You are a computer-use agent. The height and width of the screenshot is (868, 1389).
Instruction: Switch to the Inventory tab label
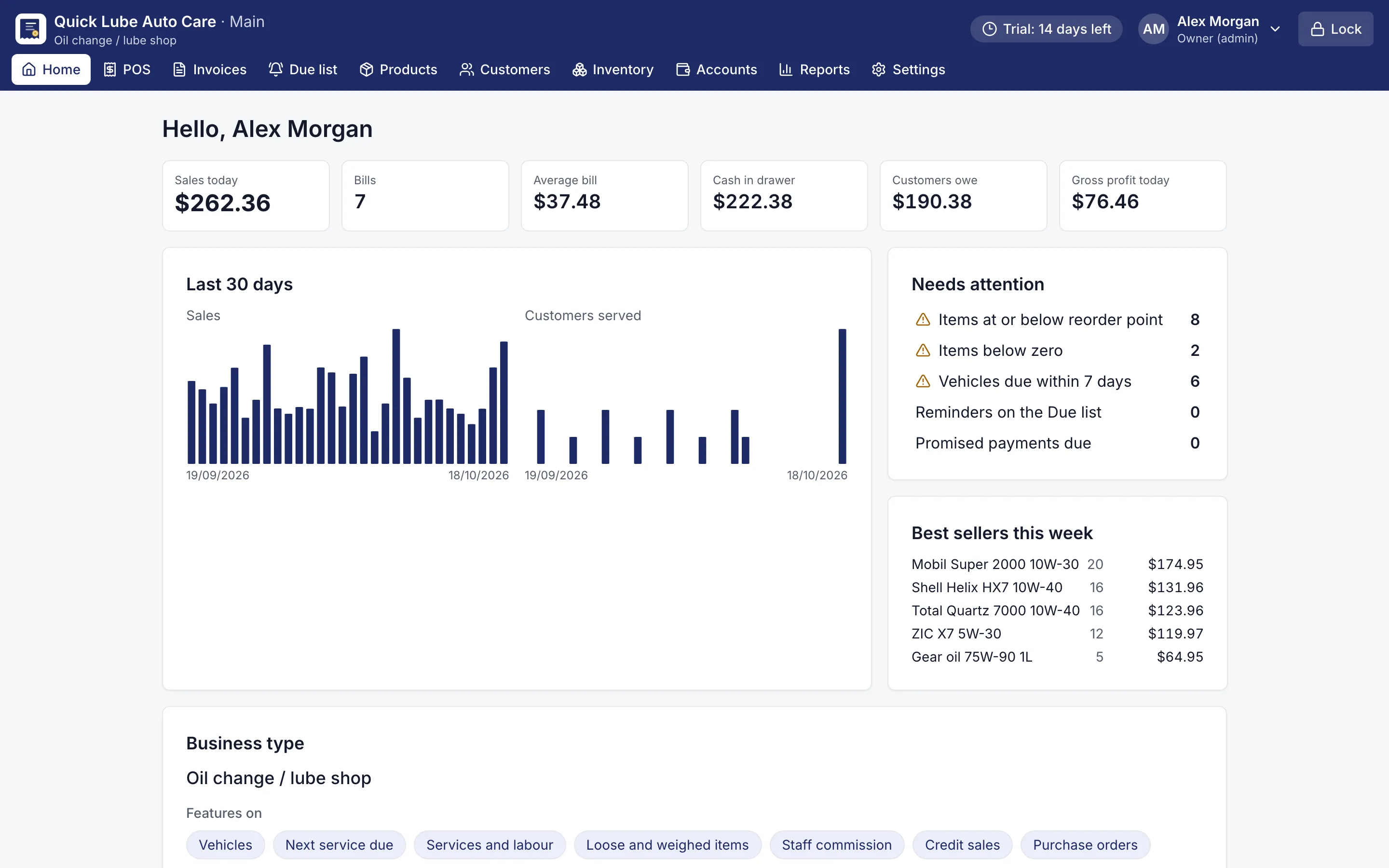point(623,69)
